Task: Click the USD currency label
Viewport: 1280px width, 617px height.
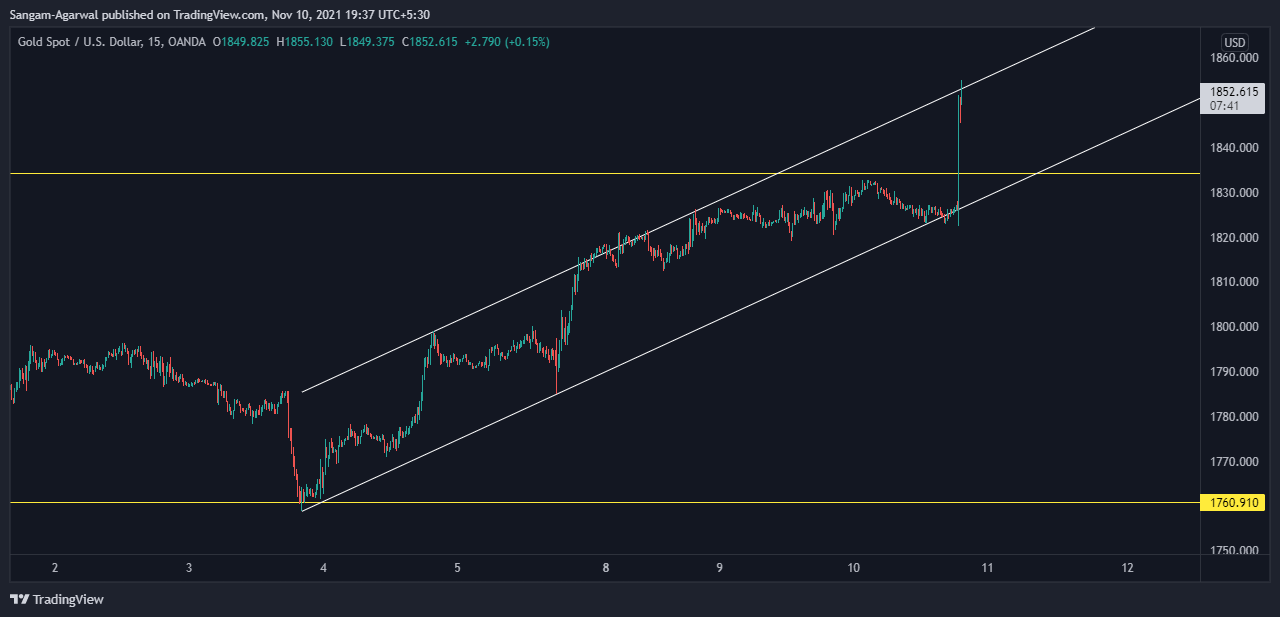Action: 1235,42
